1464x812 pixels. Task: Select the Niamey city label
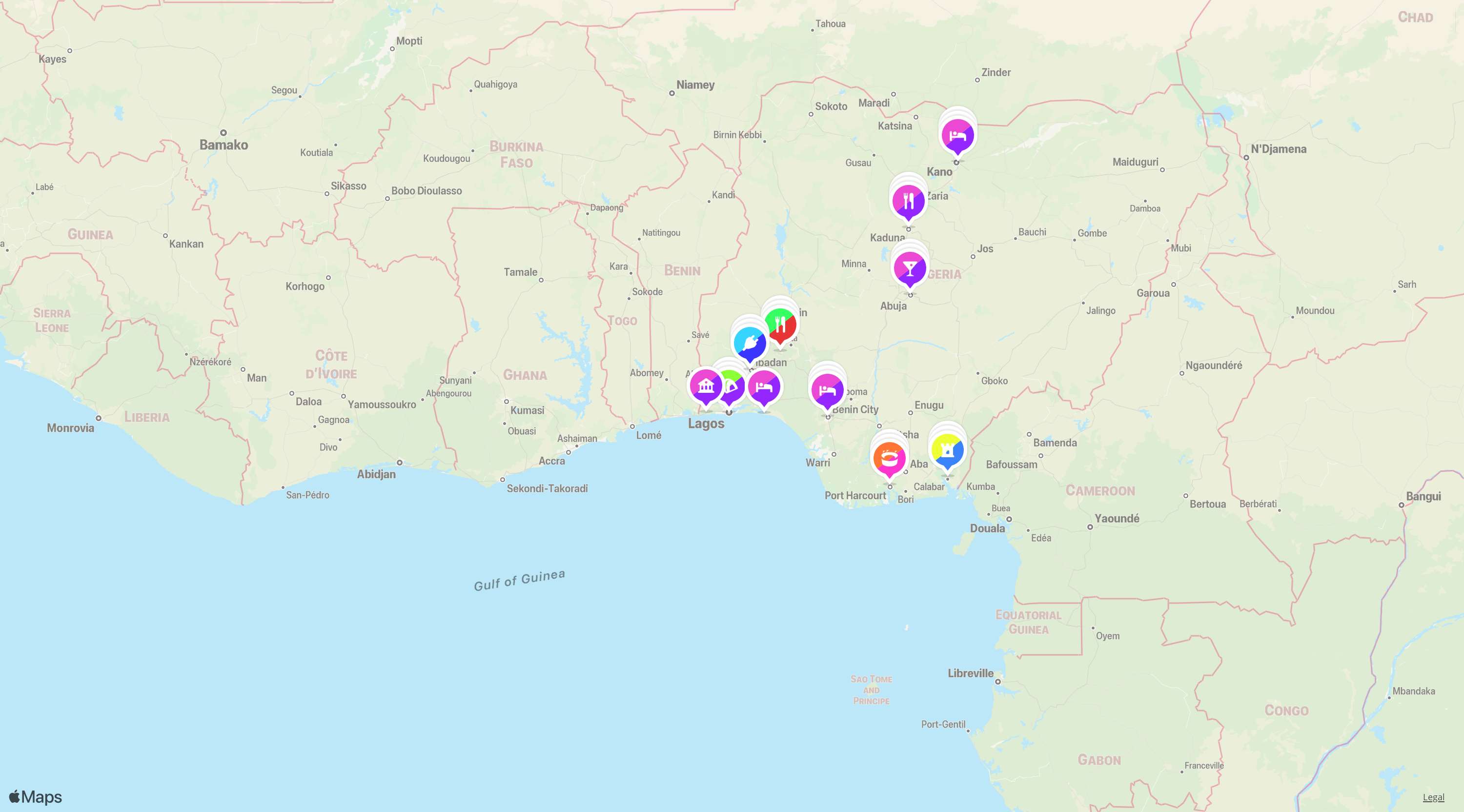(695, 85)
